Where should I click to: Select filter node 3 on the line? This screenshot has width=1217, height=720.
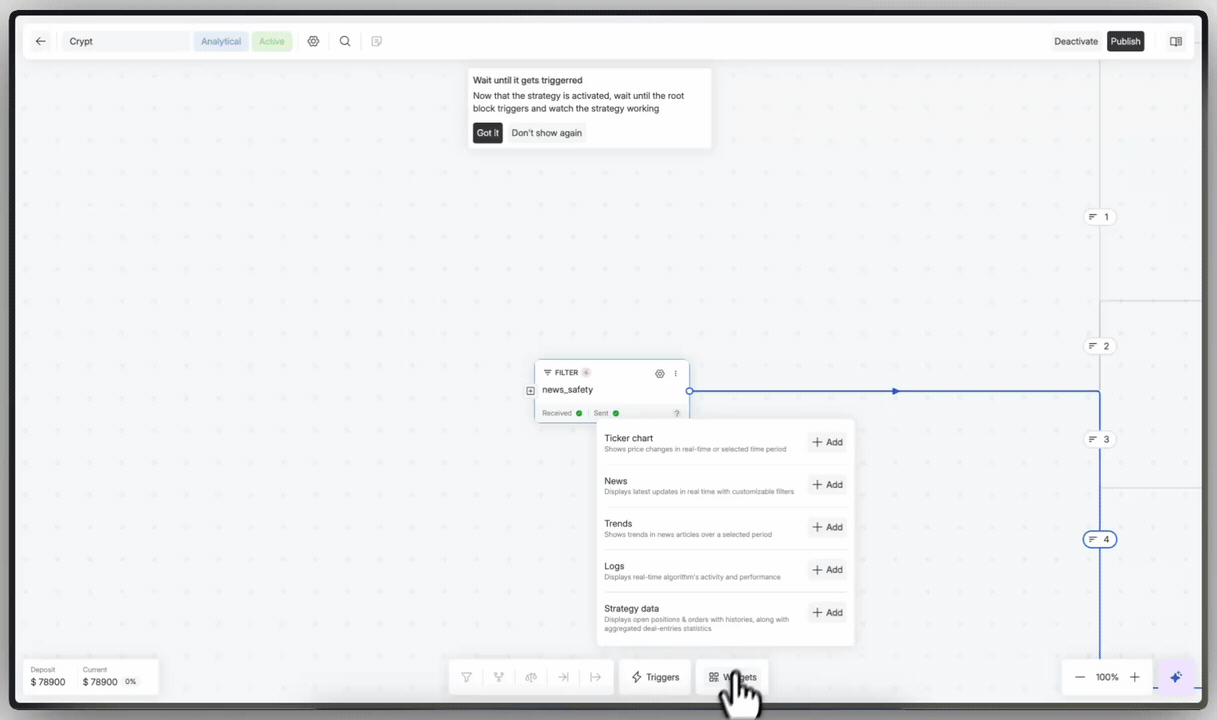1099,439
